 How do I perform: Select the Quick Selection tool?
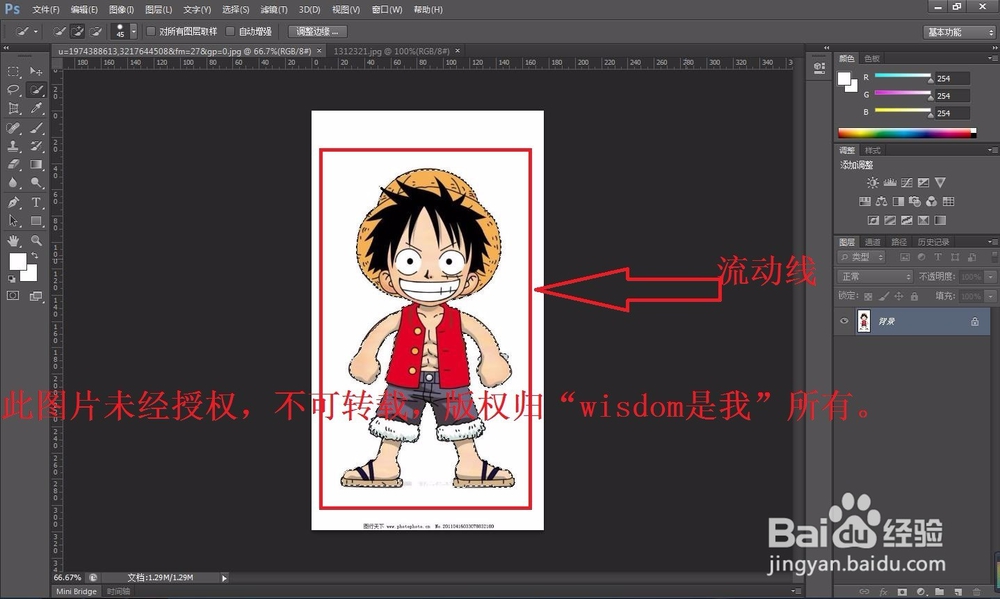(34, 89)
